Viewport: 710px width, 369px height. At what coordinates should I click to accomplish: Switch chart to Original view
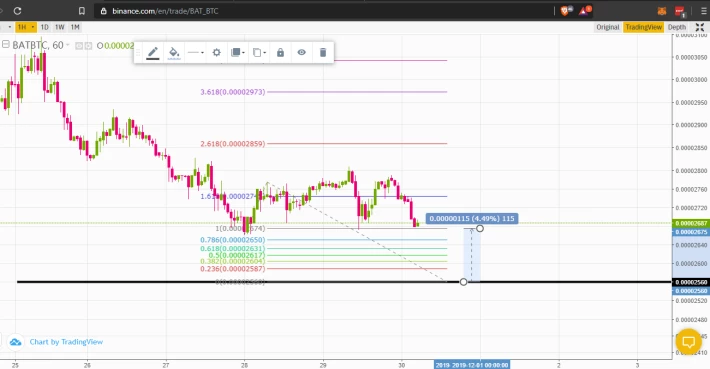click(x=607, y=27)
